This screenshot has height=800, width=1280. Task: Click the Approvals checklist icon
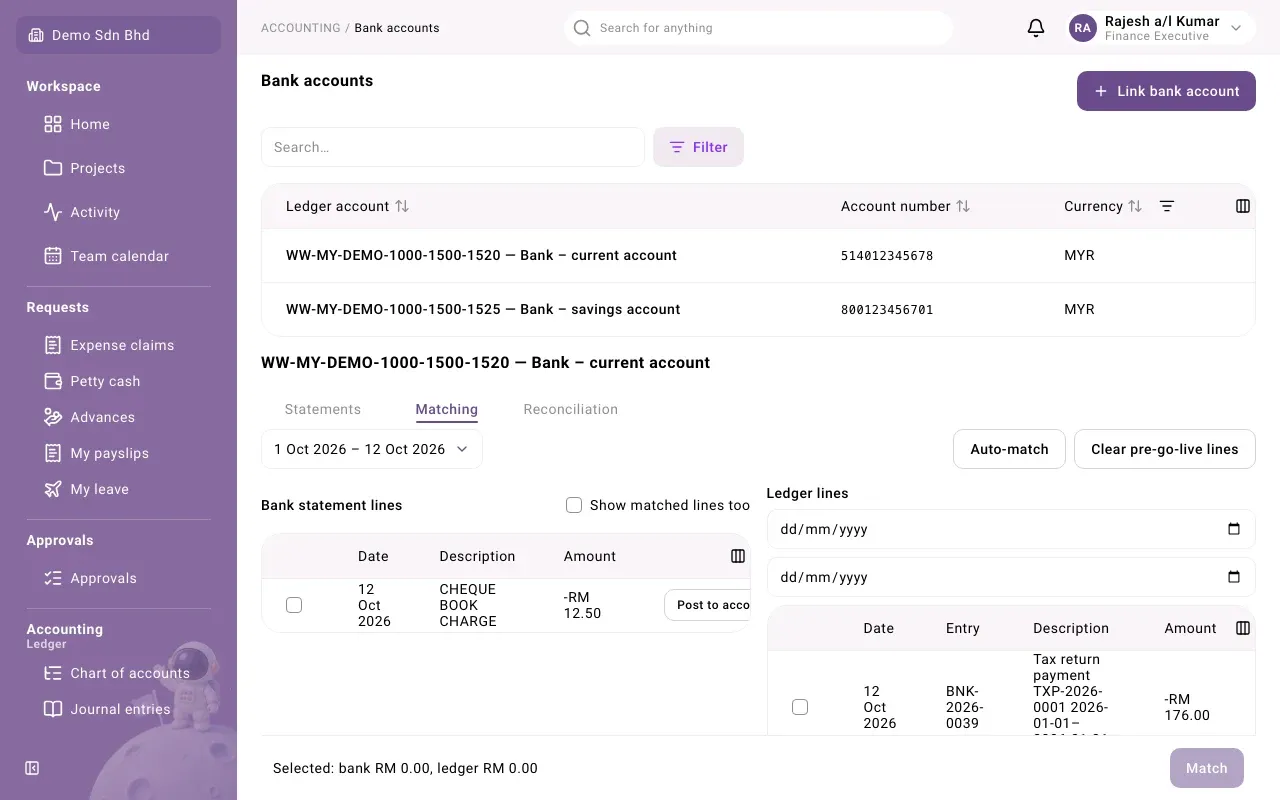53,578
